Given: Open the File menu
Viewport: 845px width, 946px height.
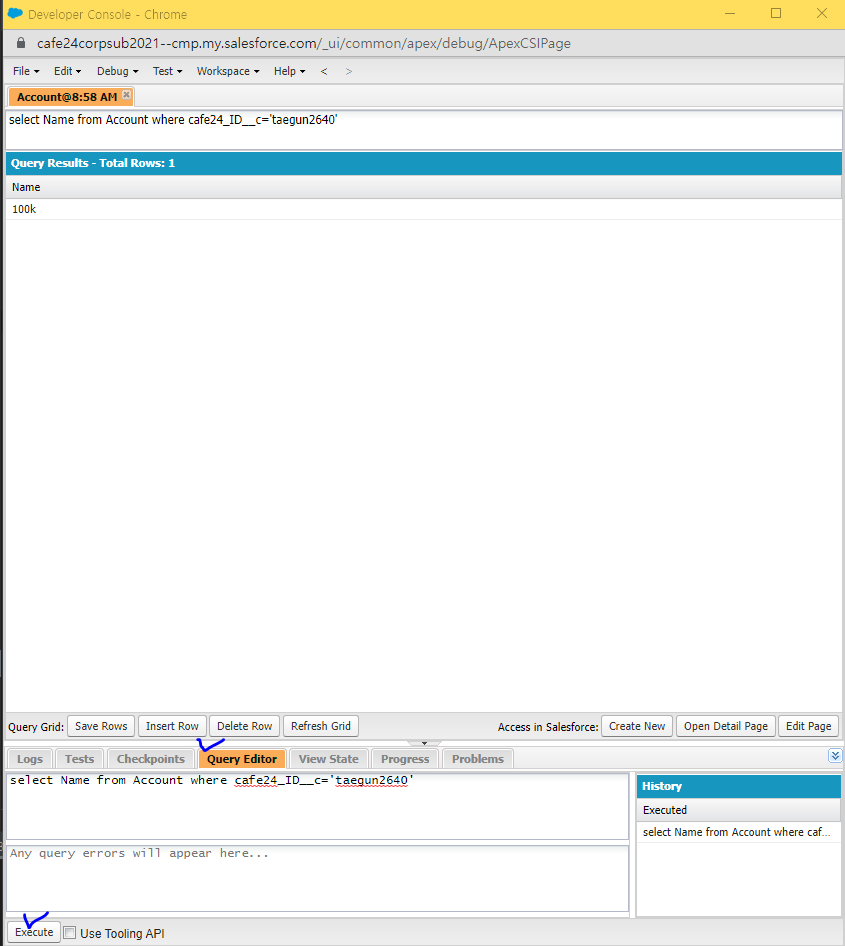Looking at the screenshot, I should point(26,71).
